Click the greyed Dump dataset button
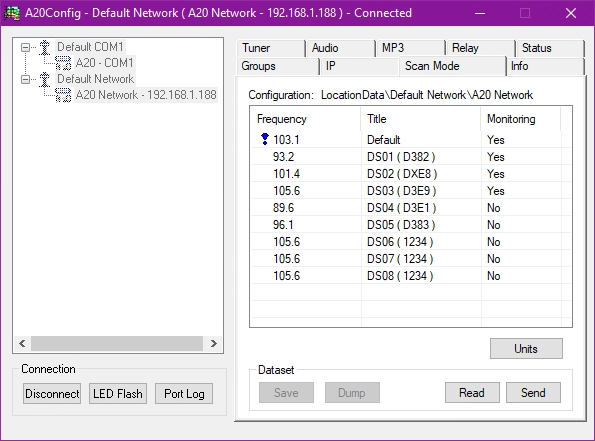The image size is (595, 441). click(x=352, y=392)
